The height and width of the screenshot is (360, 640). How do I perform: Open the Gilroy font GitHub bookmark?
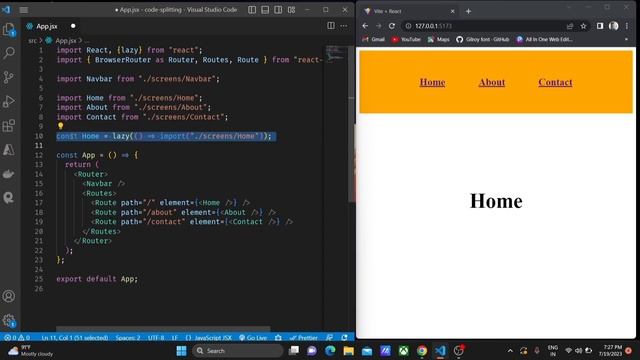pyautogui.click(x=482, y=40)
